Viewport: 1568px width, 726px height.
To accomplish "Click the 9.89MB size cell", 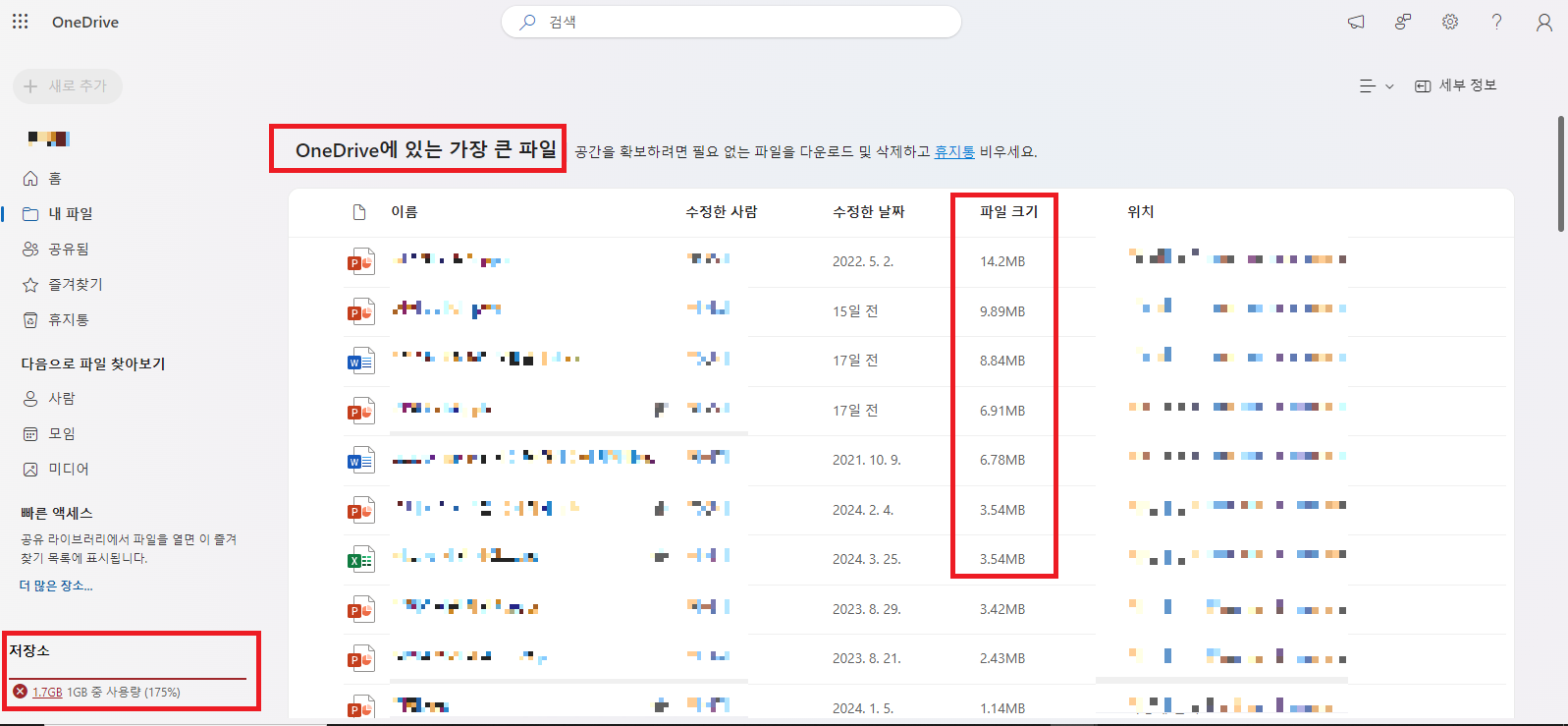I will (1002, 311).
